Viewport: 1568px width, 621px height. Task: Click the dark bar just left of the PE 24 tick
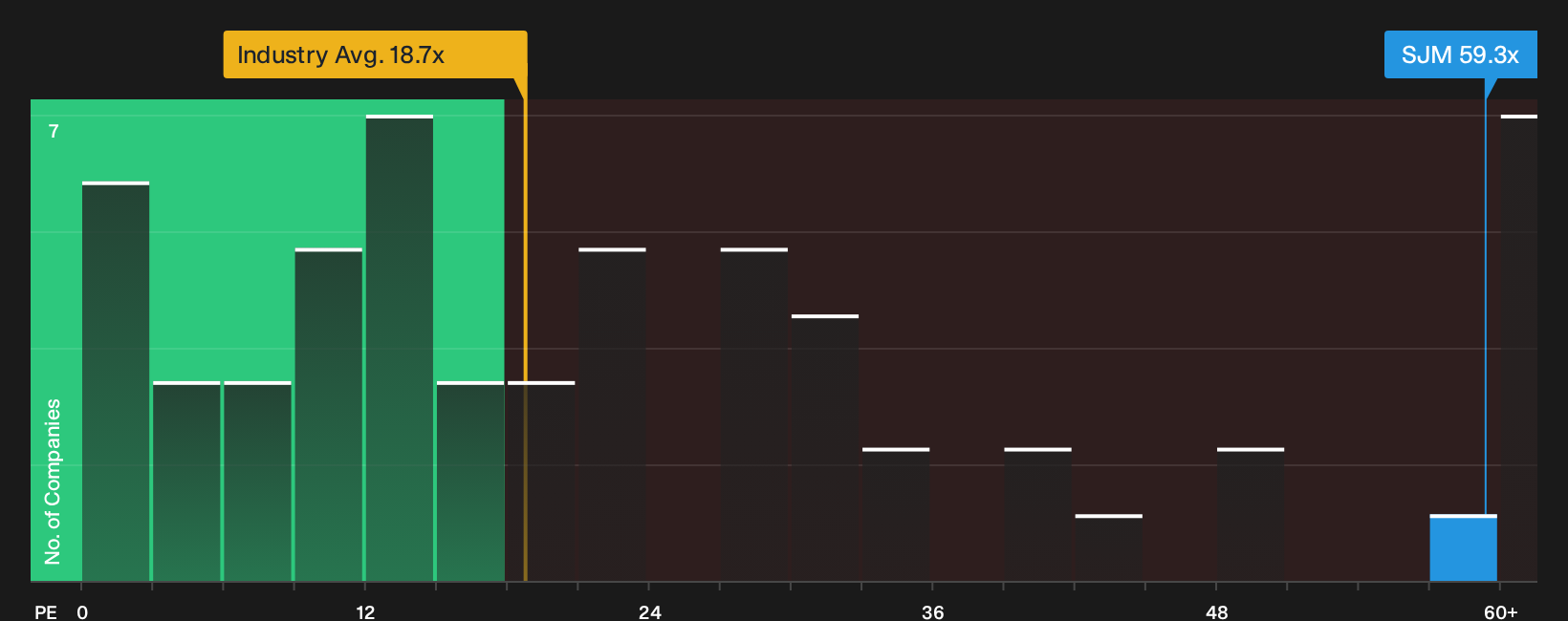pyautogui.click(x=612, y=415)
